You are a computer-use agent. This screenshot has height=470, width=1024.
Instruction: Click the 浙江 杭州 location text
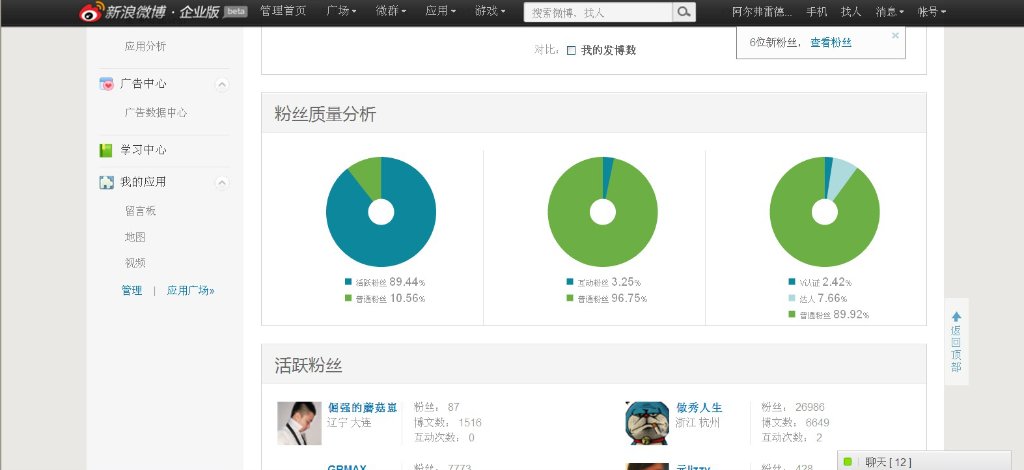pos(697,422)
